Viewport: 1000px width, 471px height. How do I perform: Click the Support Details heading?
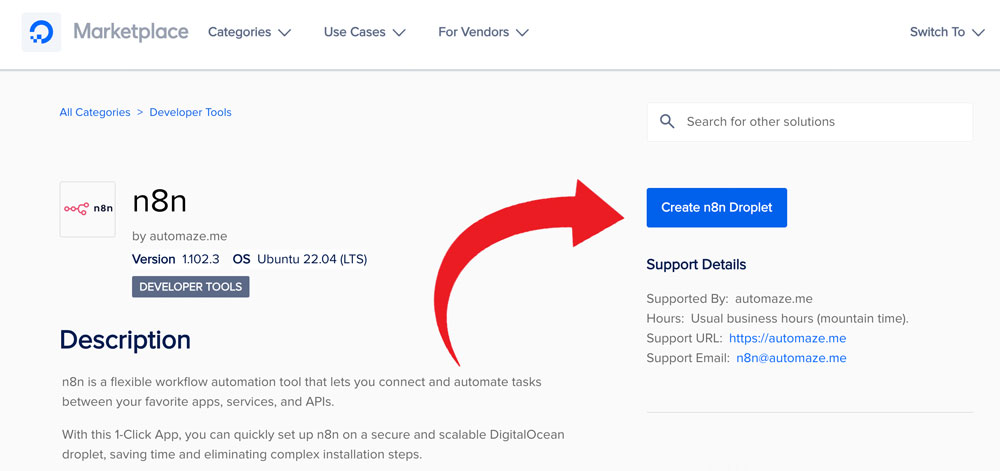click(696, 264)
